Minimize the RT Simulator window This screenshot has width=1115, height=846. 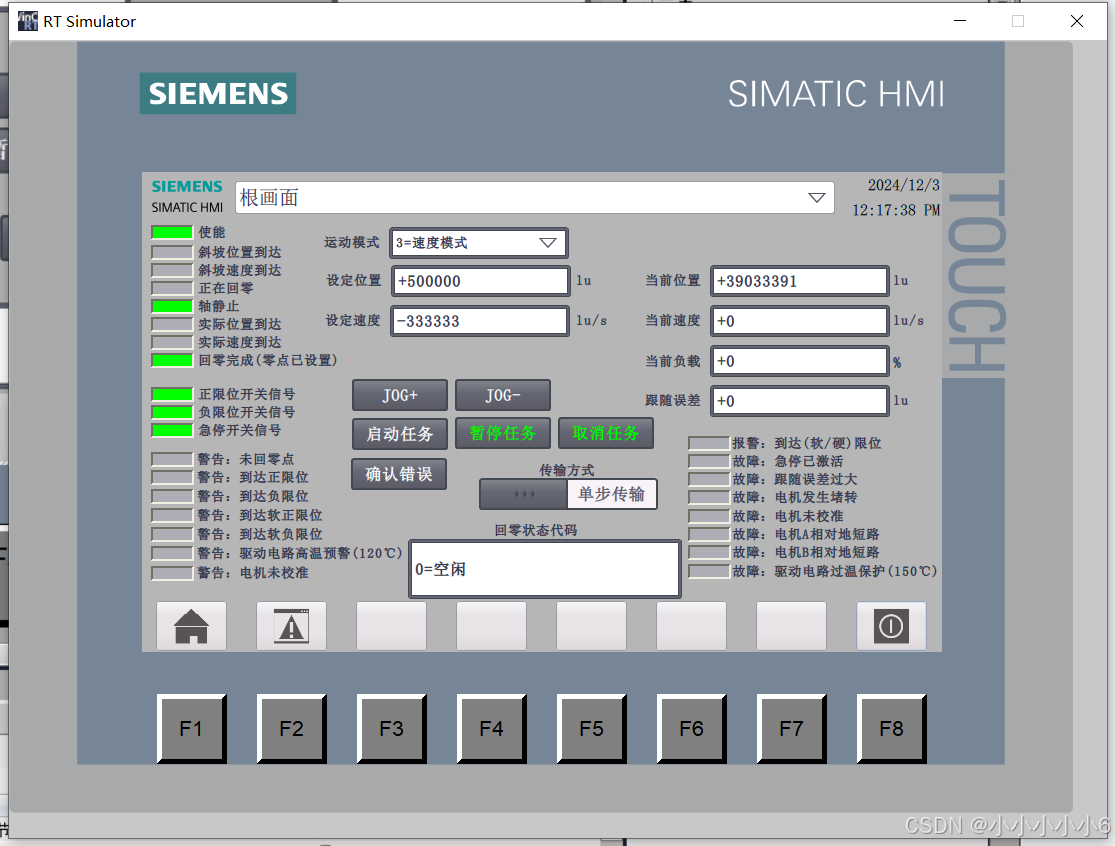pyautogui.click(x=960, y=21)
